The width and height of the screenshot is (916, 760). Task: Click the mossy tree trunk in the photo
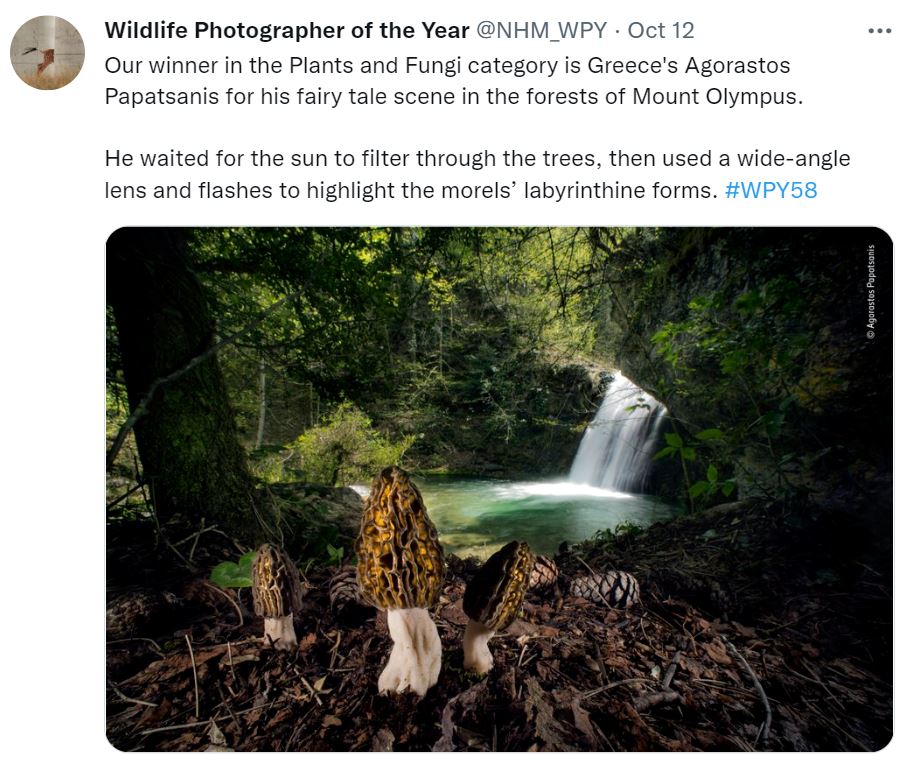coord(181,397)
